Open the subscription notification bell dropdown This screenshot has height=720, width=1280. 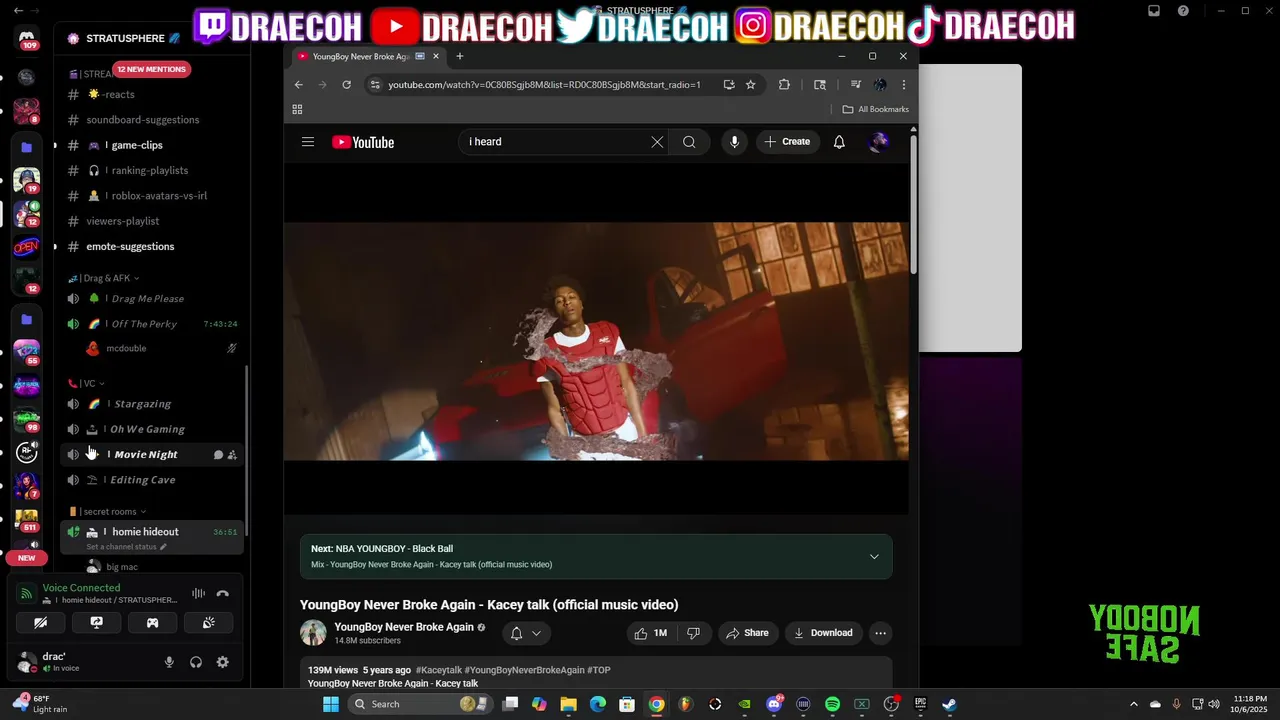click(x=525, y=633)
